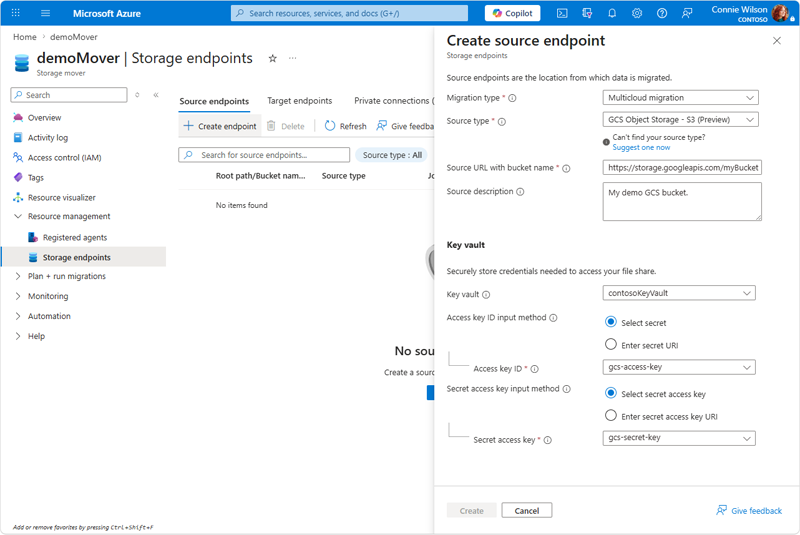This screenshot has width=800, height=535.
Task: Launch Cloud Shell from the top bar
Action: (x=562, y=13)
